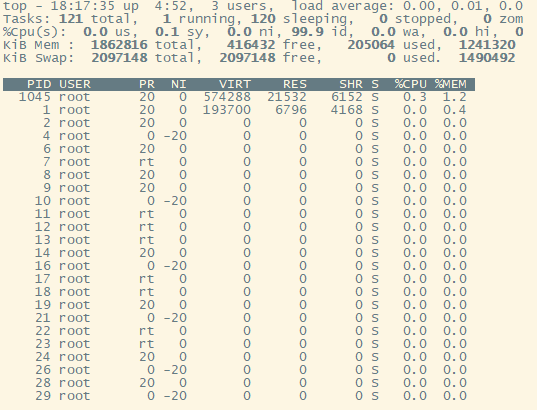Viewport: 537px width, 410px height.
Task: Click the 0.3 %CPU value
Action: [415, 97]
